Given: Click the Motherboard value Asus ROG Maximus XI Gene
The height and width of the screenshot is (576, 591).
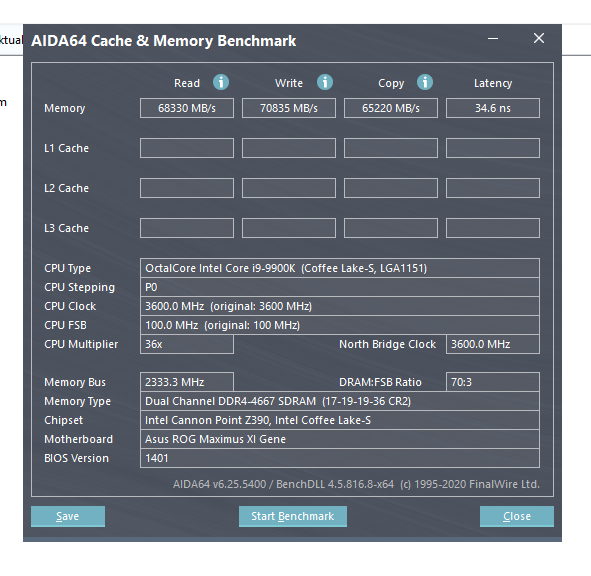Looking at the screenshot, I should pyautogui.click(x=340, y=439).
